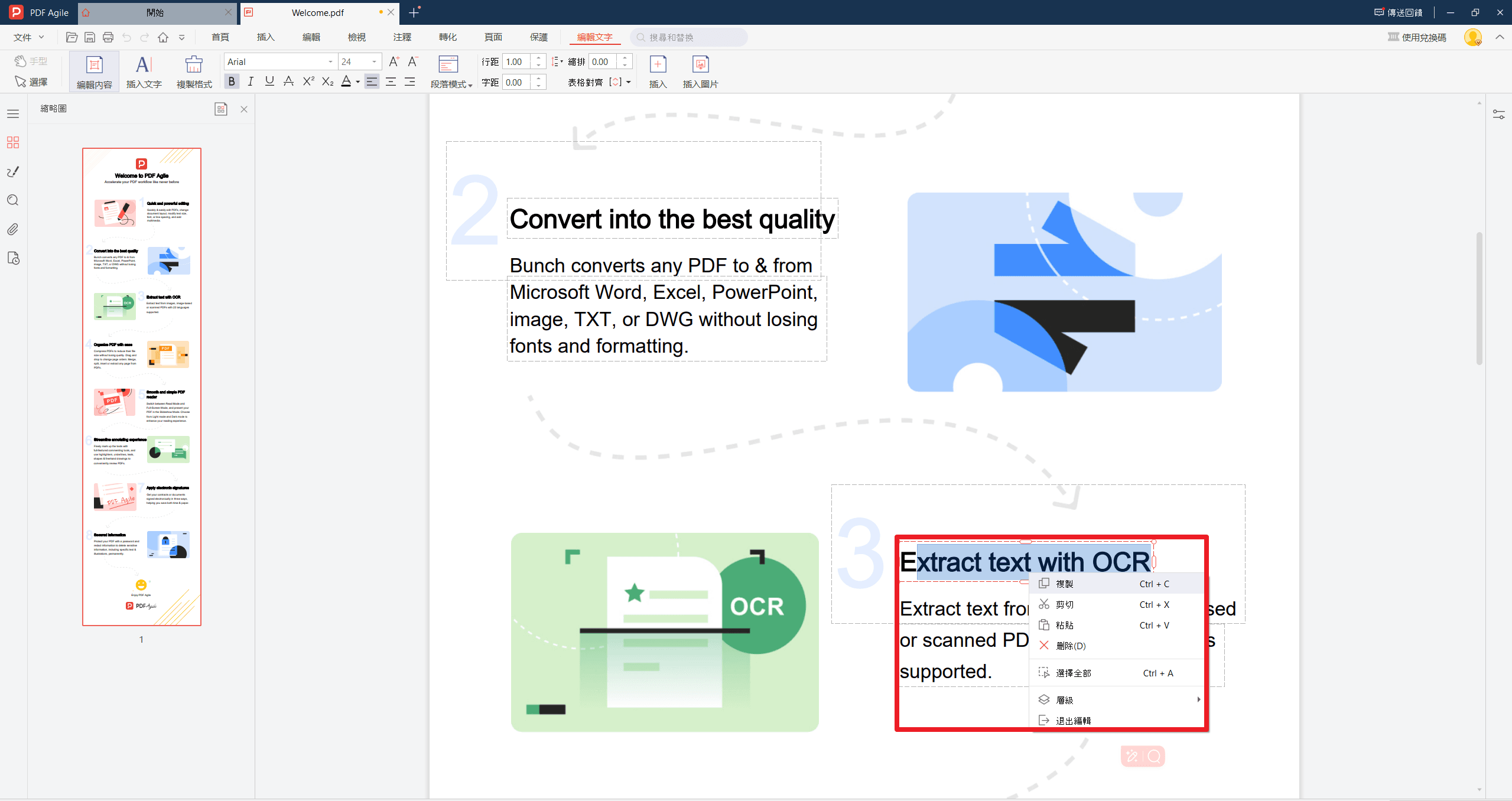Open the 轉化 convert tab
1512x801 pixels.
click(x=448, y=37)
